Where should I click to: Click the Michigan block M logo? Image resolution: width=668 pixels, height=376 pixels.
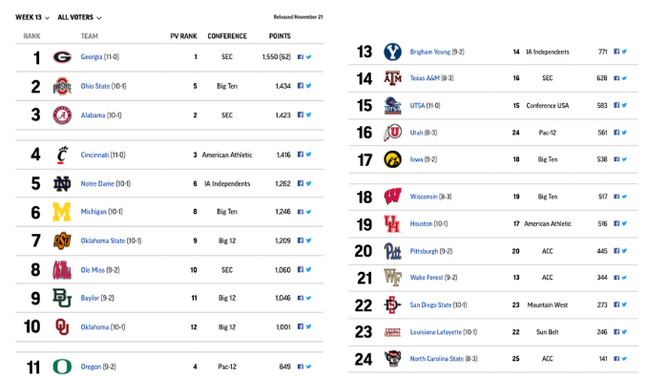(x=62, y=212)
